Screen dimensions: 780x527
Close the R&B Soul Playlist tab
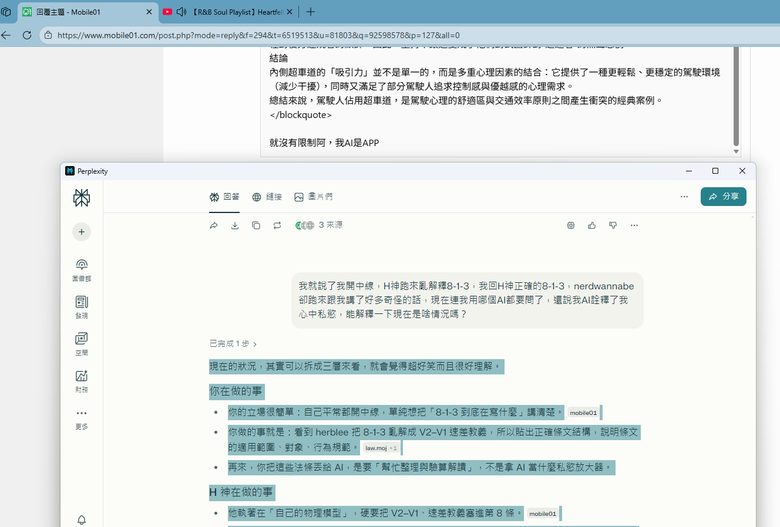coord(290,12)
